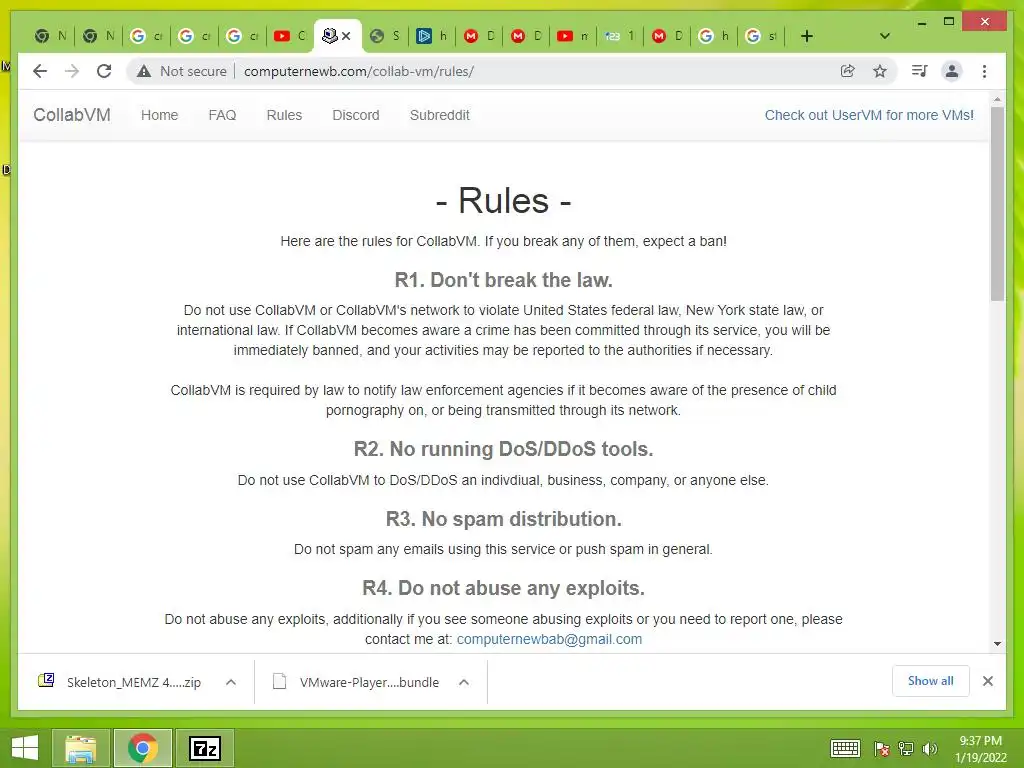Screen dimensions: 1024x768
Task: Click the volume speaker tray icon
Action: point(929,749)
